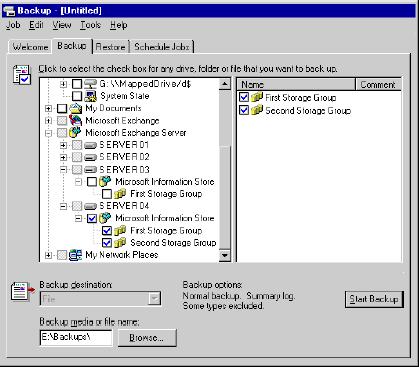Switch to the Welcome tab
Viewport: 419px width, 367px height.
tap(30, 47)
